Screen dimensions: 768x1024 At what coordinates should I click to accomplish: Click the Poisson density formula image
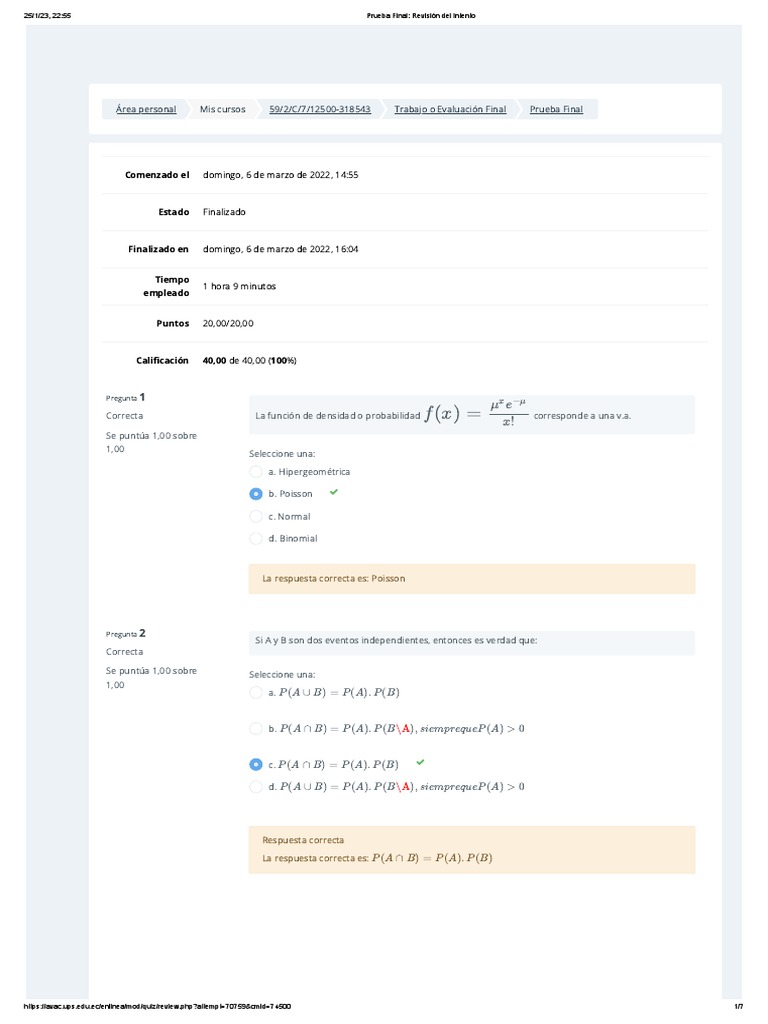coord(476,414)
